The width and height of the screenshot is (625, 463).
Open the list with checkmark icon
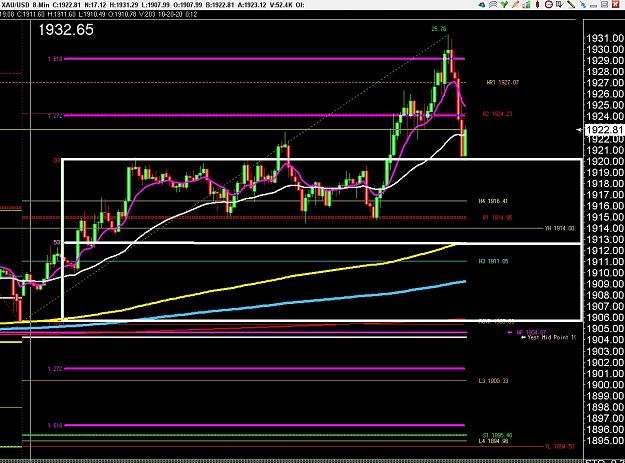pos(560,4)
